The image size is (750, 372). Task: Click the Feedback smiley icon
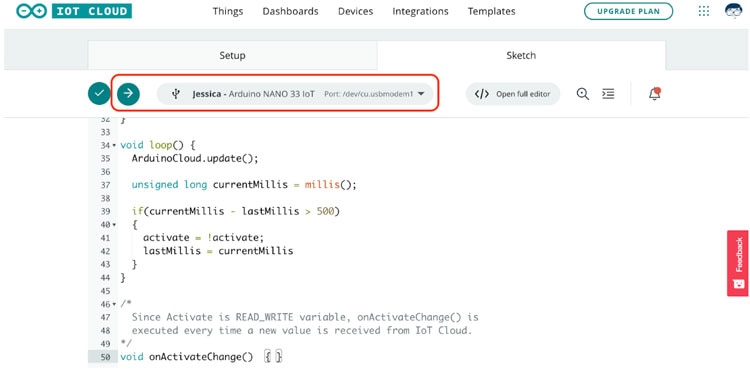tap(739, 284)
